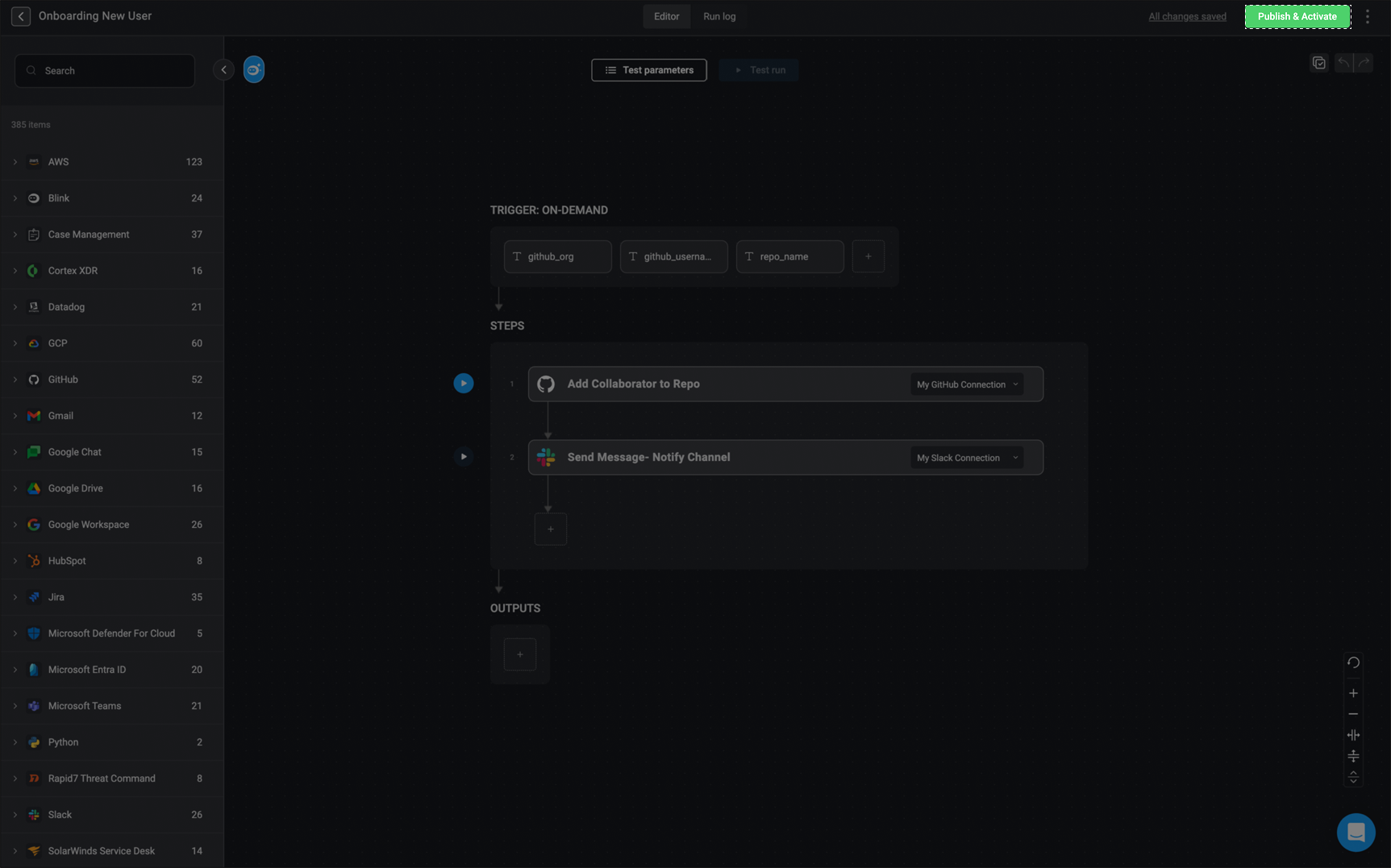
Task: Click into the Search field
Action: tap(105, 71)
